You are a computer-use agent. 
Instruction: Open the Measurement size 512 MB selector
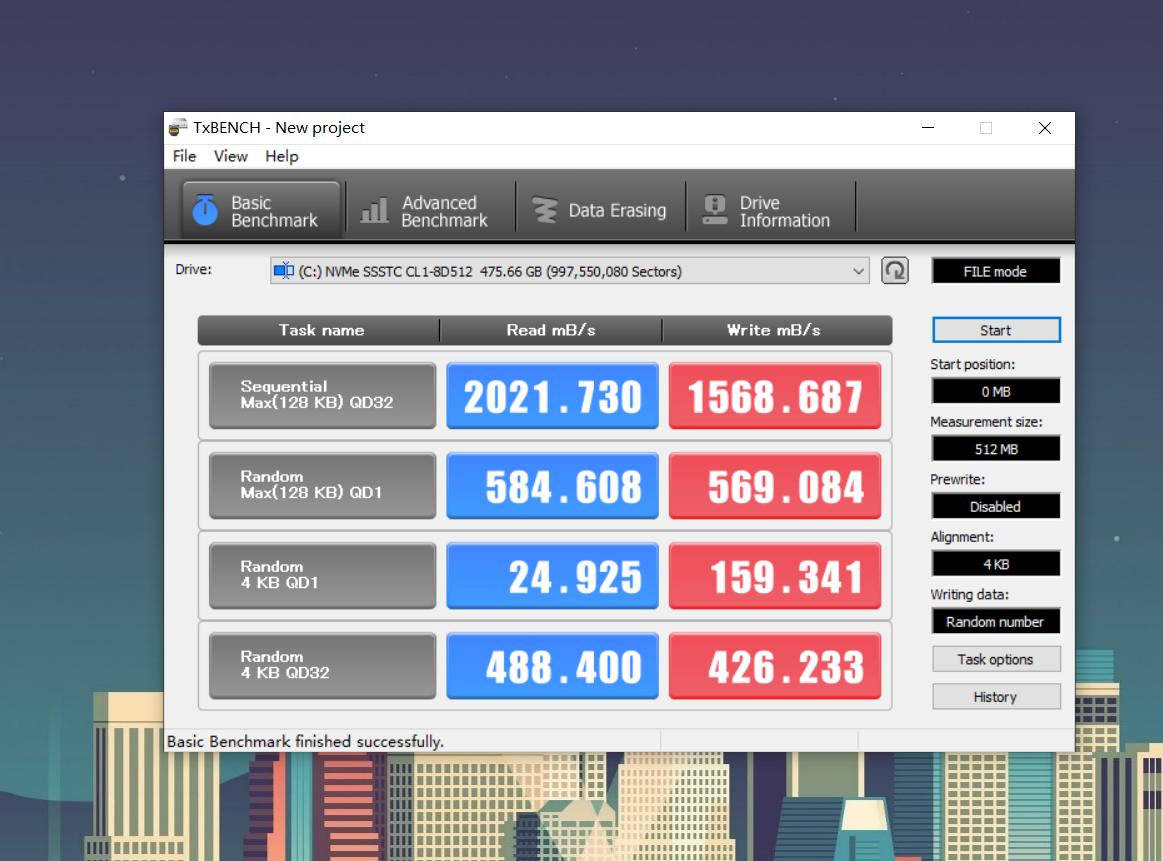(995, 449)
